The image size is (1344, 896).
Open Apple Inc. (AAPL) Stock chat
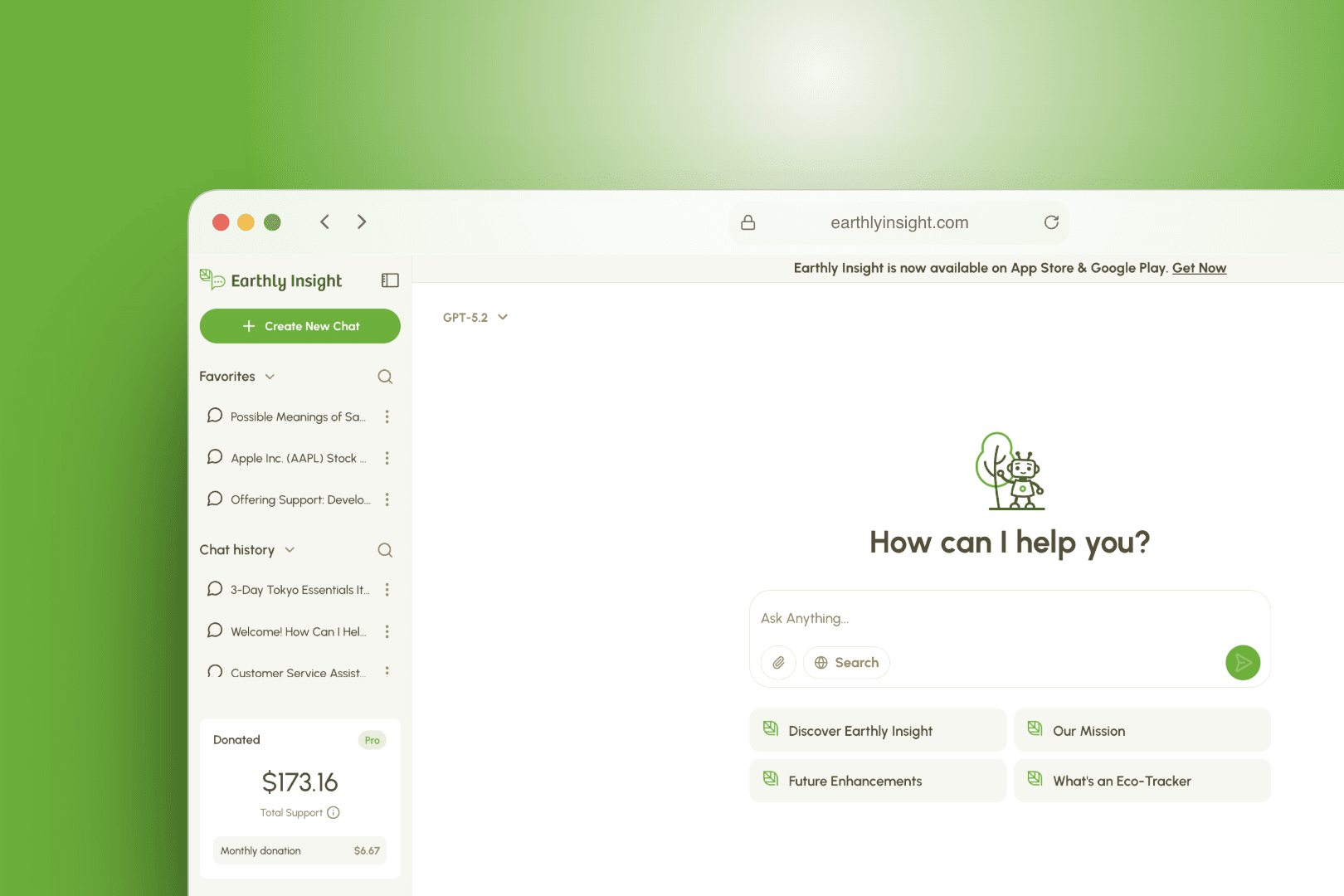tap(286, 458)
